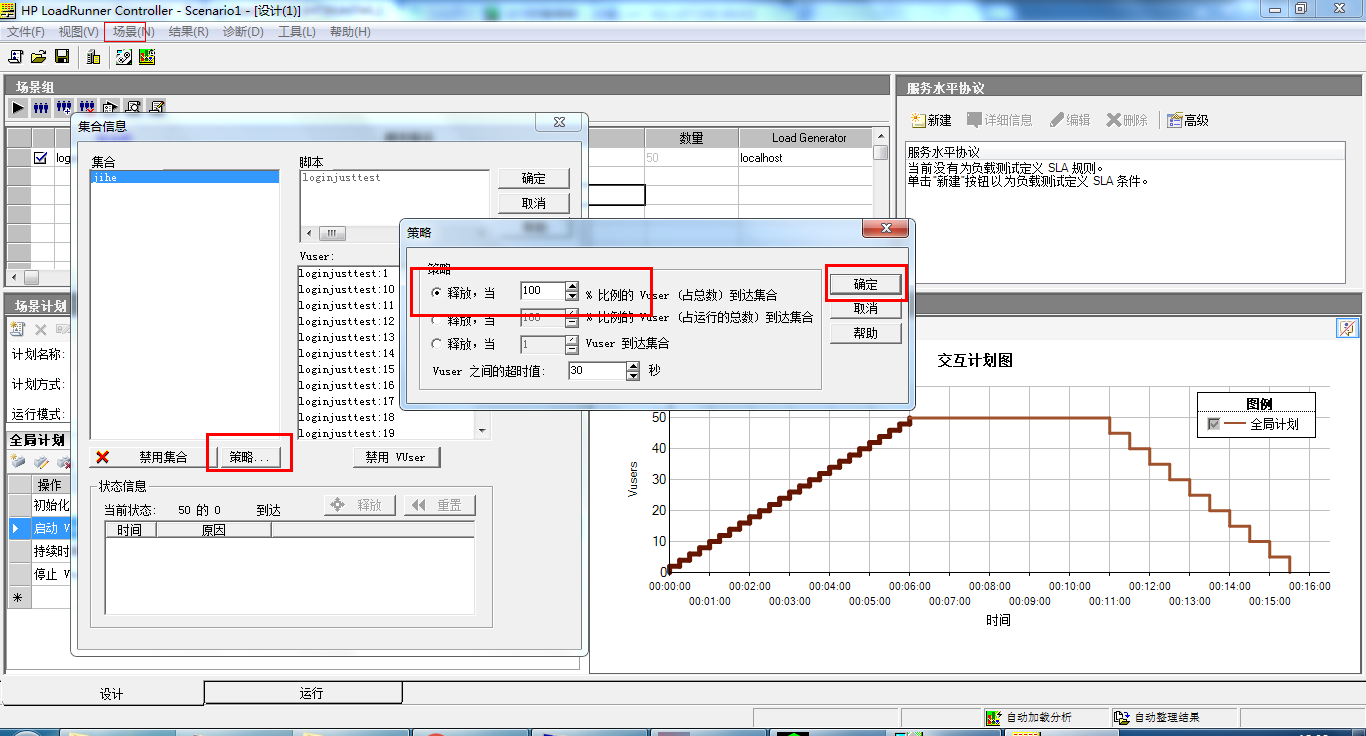This screenshot has height=736, width=1366.
Task: Click the percentage input field showing 100
Action: (542, 291)
